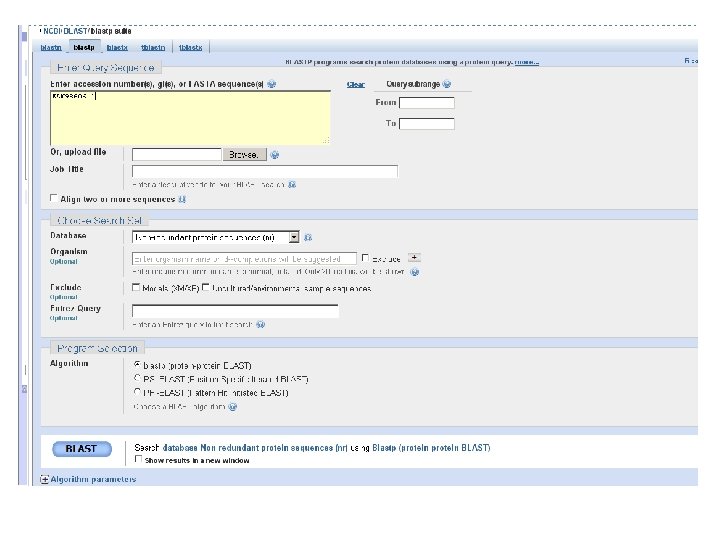Add another organism with plus button

tap(414, 258)
